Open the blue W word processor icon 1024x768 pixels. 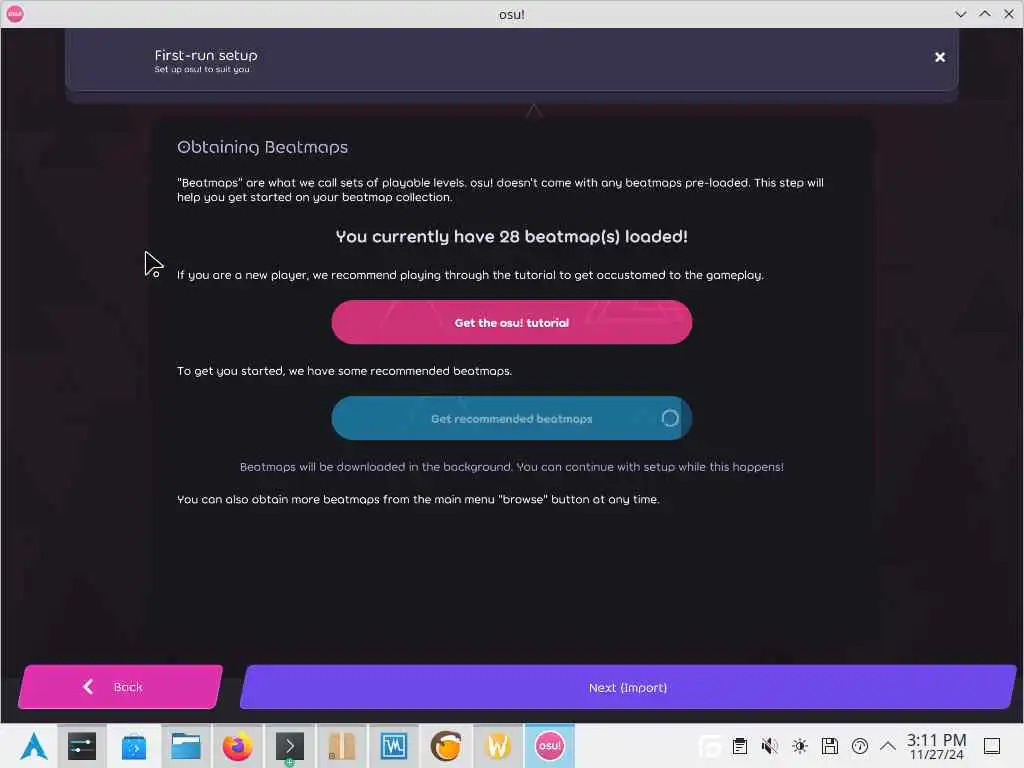pos(394,746)
